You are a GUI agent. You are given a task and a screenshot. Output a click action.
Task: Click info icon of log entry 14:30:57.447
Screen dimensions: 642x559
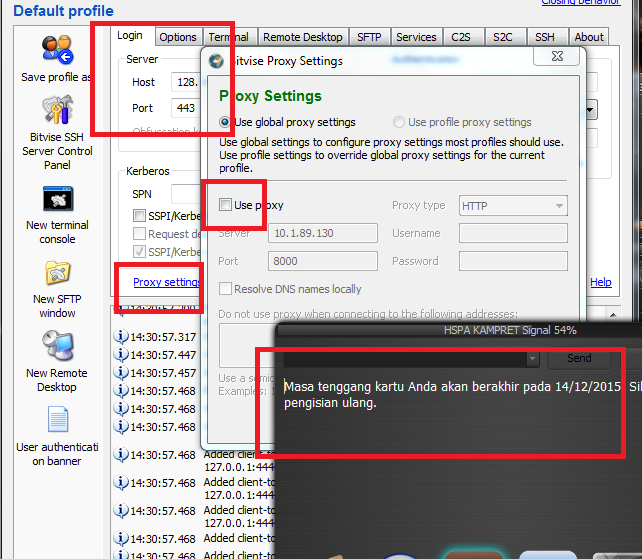(121, 354)
